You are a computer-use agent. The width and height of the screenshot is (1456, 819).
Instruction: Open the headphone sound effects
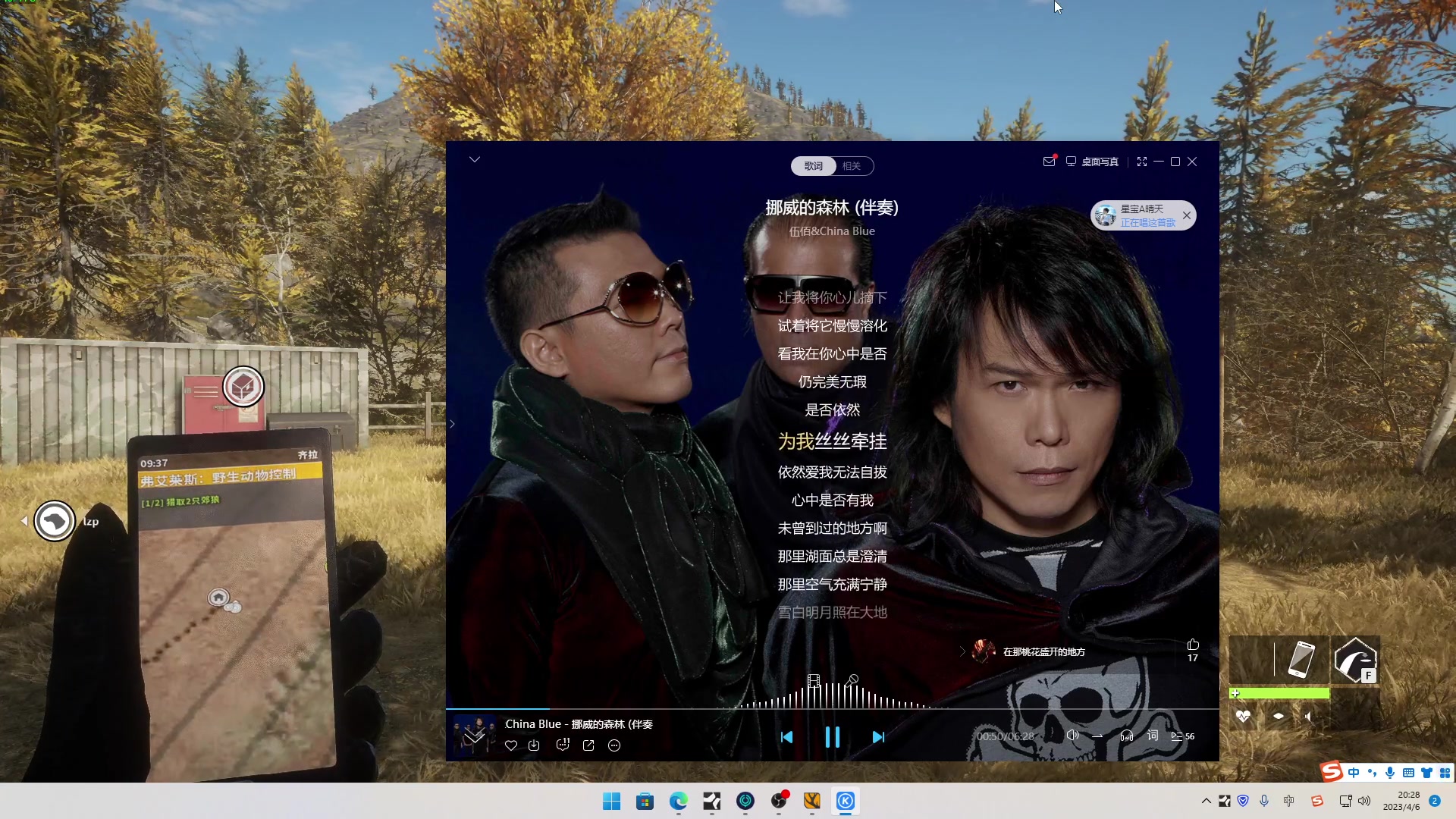pos(1126,736)
